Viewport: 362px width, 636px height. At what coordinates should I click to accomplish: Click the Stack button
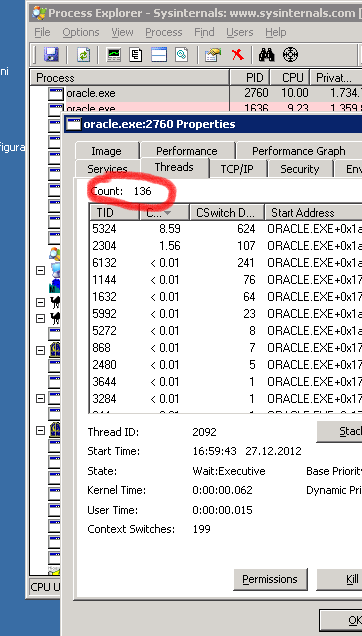(x=339, y=432)
